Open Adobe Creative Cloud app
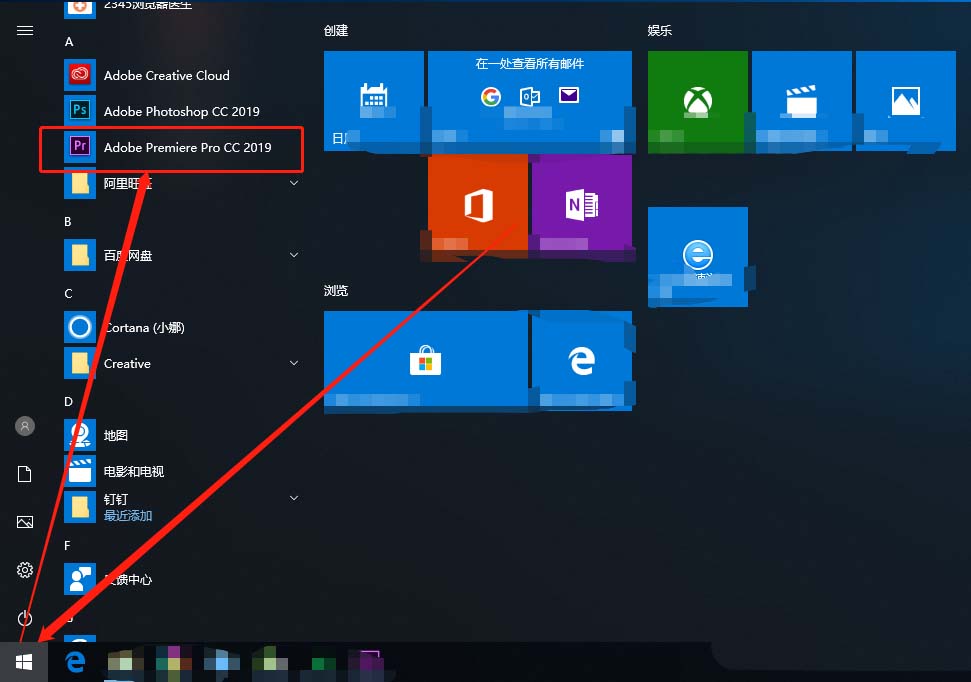This screenshot has width=971, height=682. tap(181, 76)
